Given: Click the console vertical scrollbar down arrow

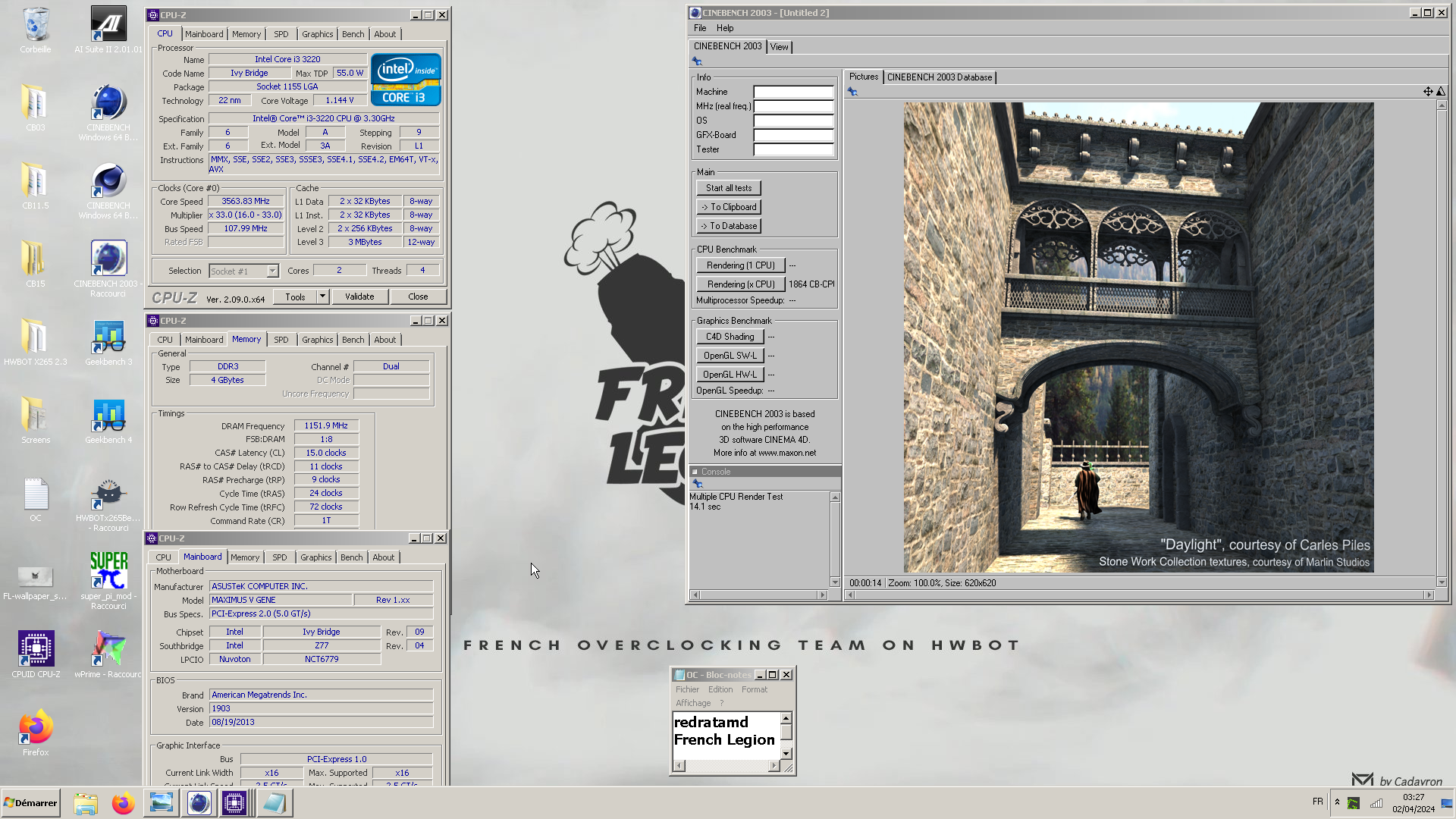Looking at the screenshot, I should pos(835,582).
